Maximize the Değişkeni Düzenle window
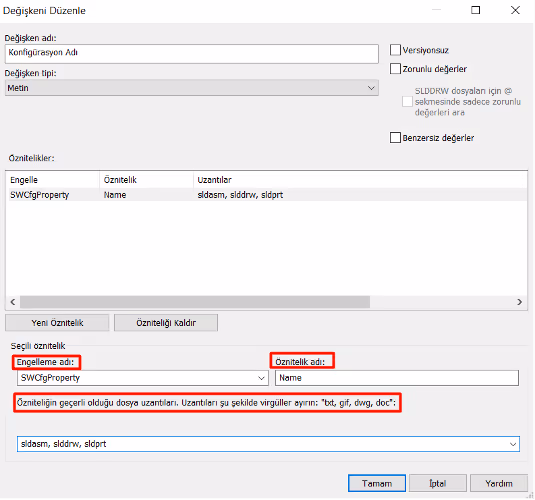 (476, 10)
